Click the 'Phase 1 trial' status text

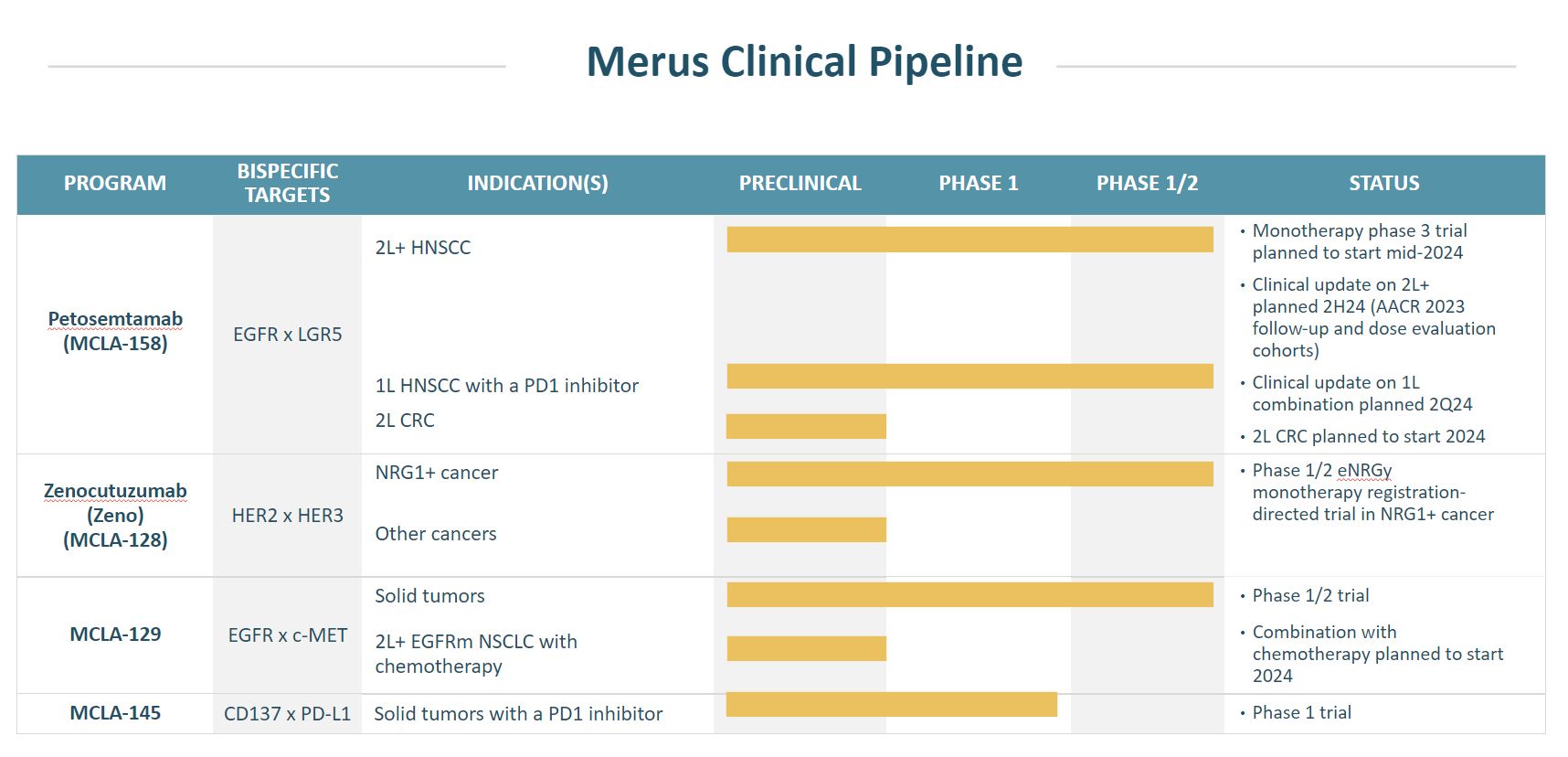pos(1301,713)
